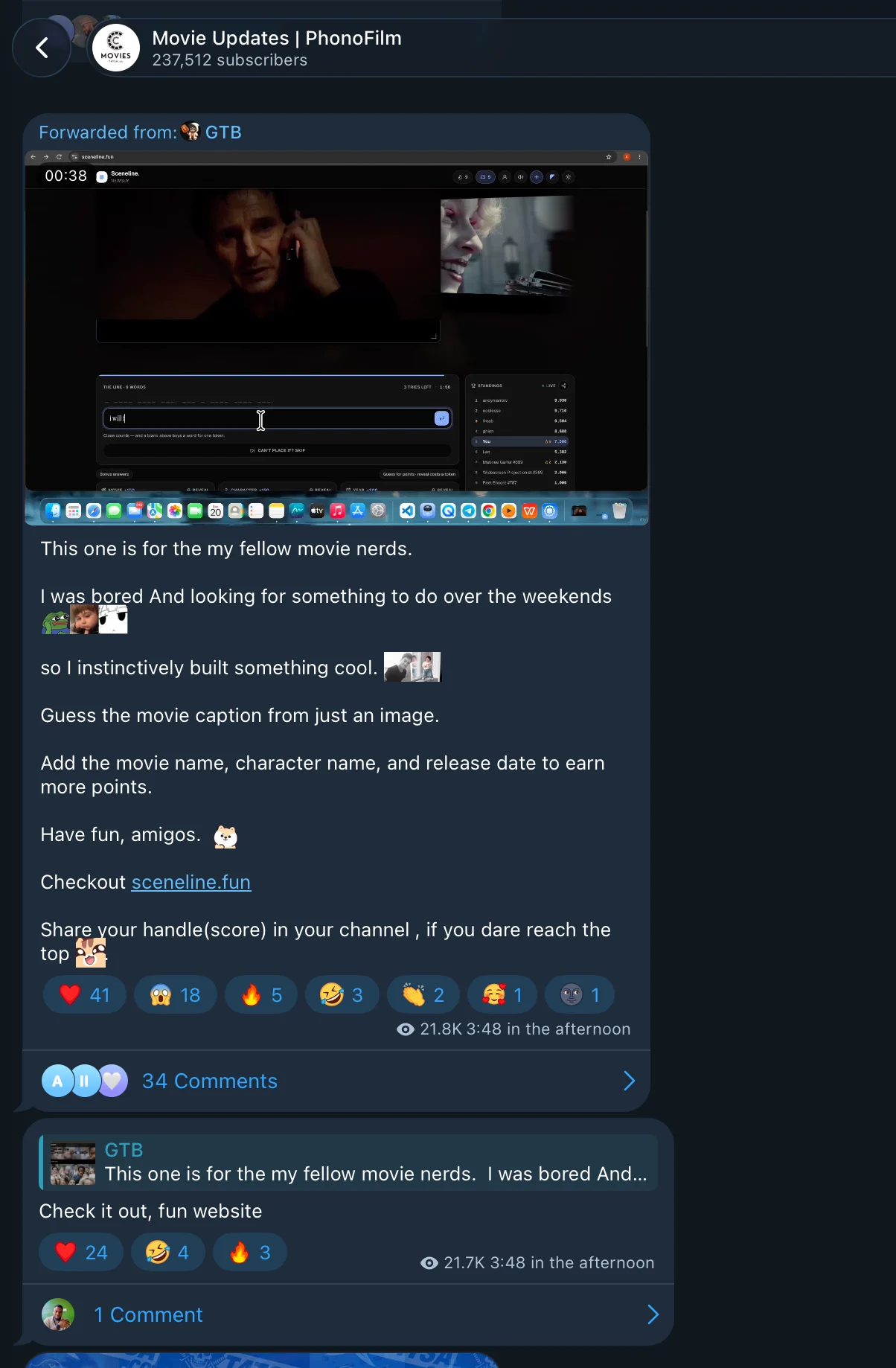896x1368 pixels.
Task: Toggle the fire reaction with 5
Action: tap(261, 995)
